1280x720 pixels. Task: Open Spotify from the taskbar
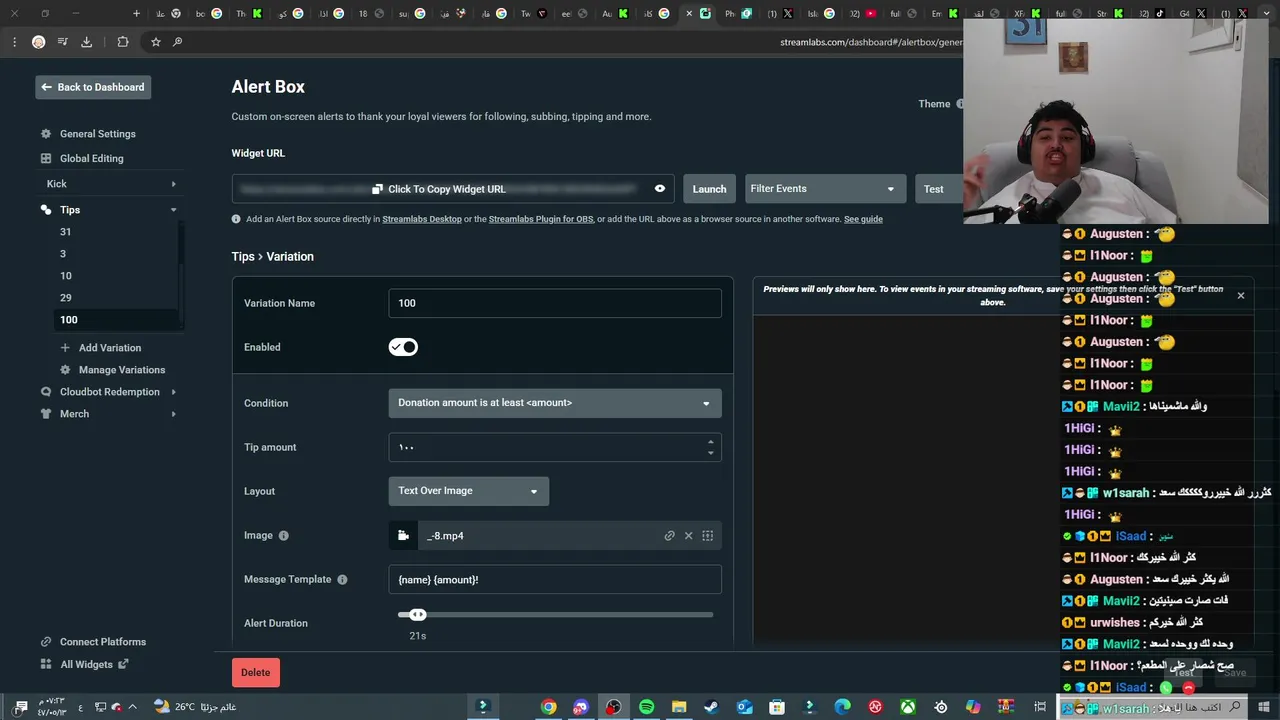646,707
